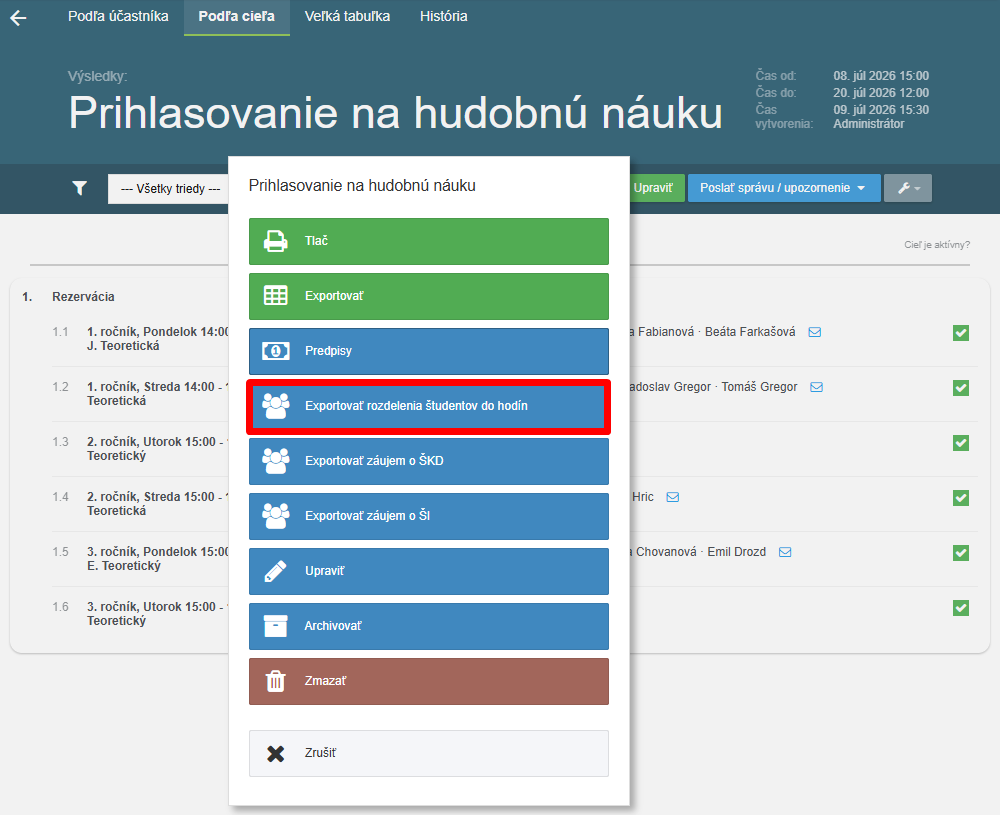Click the people icon beside Exportovať rozdelenia

click(276, 406)
